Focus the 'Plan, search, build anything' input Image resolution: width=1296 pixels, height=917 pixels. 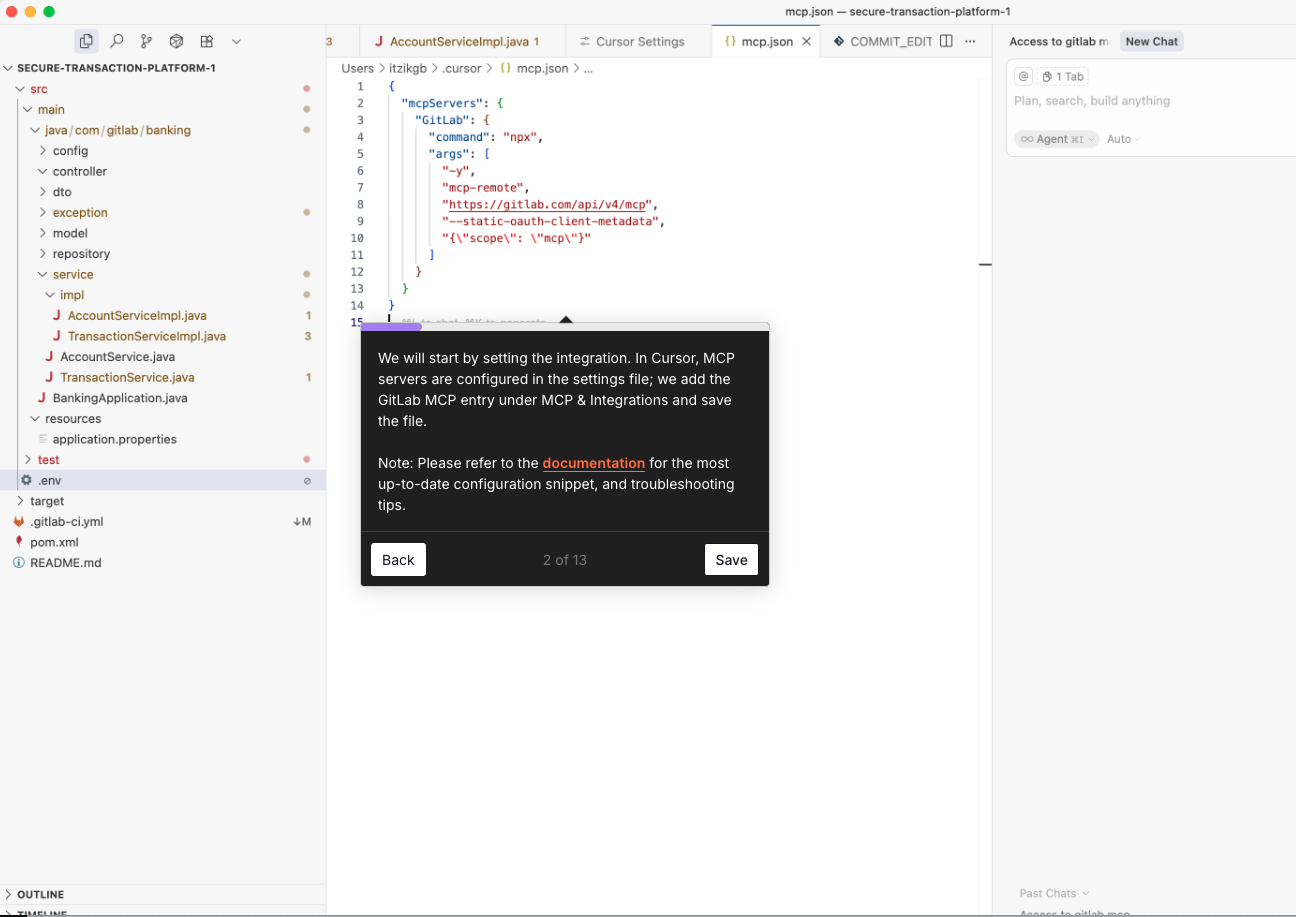1092,101
